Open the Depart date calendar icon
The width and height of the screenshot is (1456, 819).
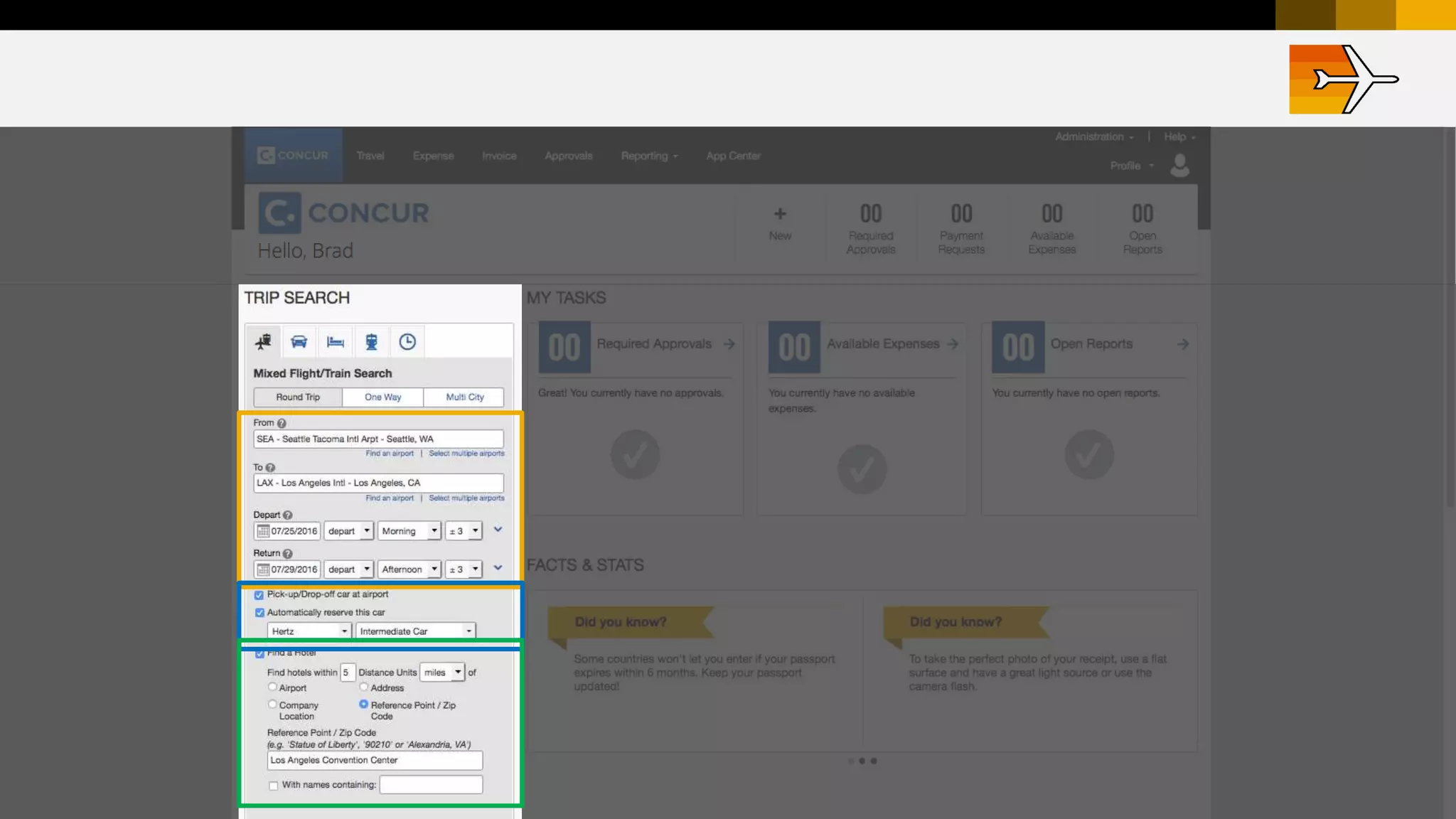pos(263,531)
